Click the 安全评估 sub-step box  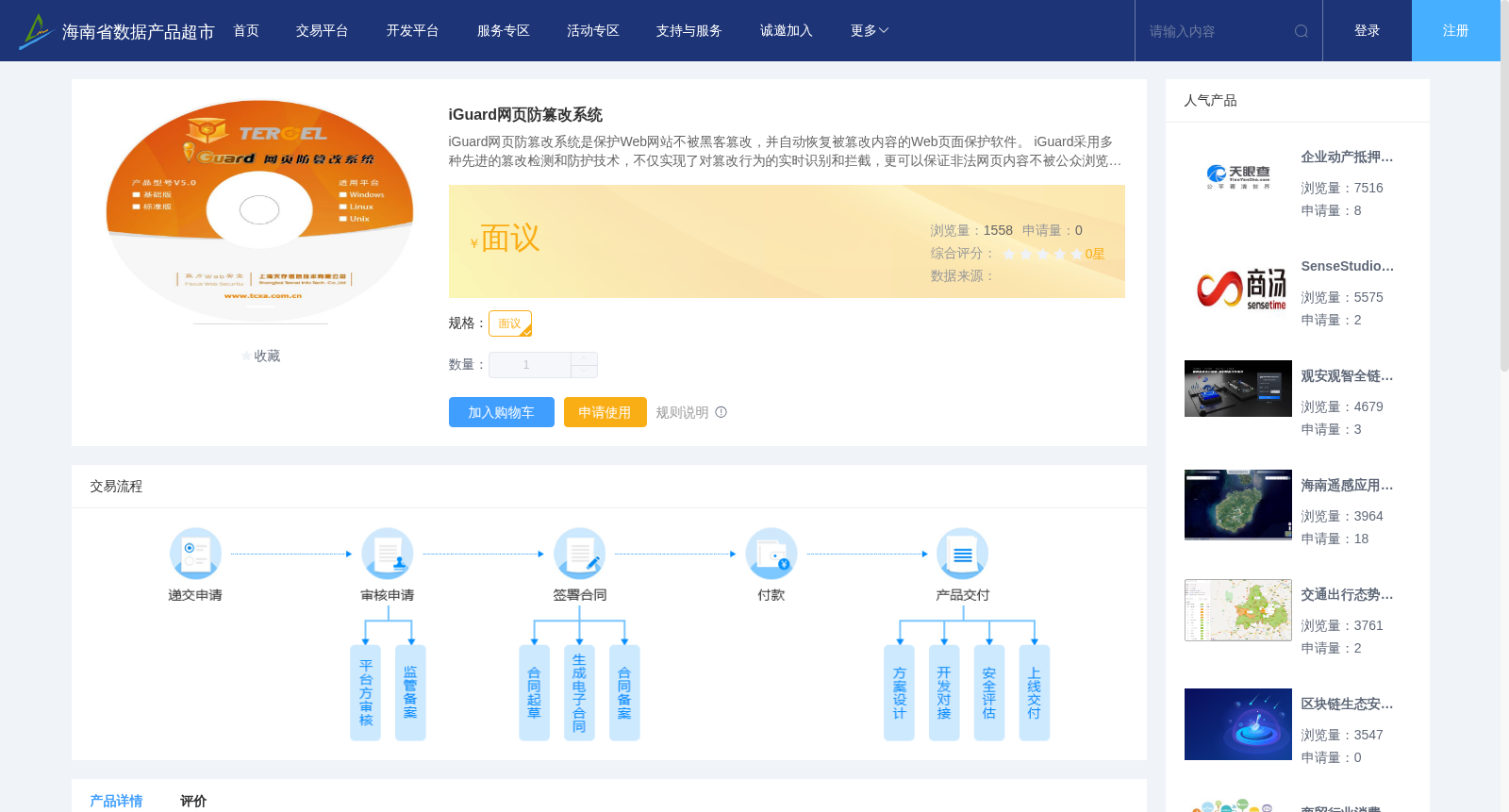(x=989, y=693)
